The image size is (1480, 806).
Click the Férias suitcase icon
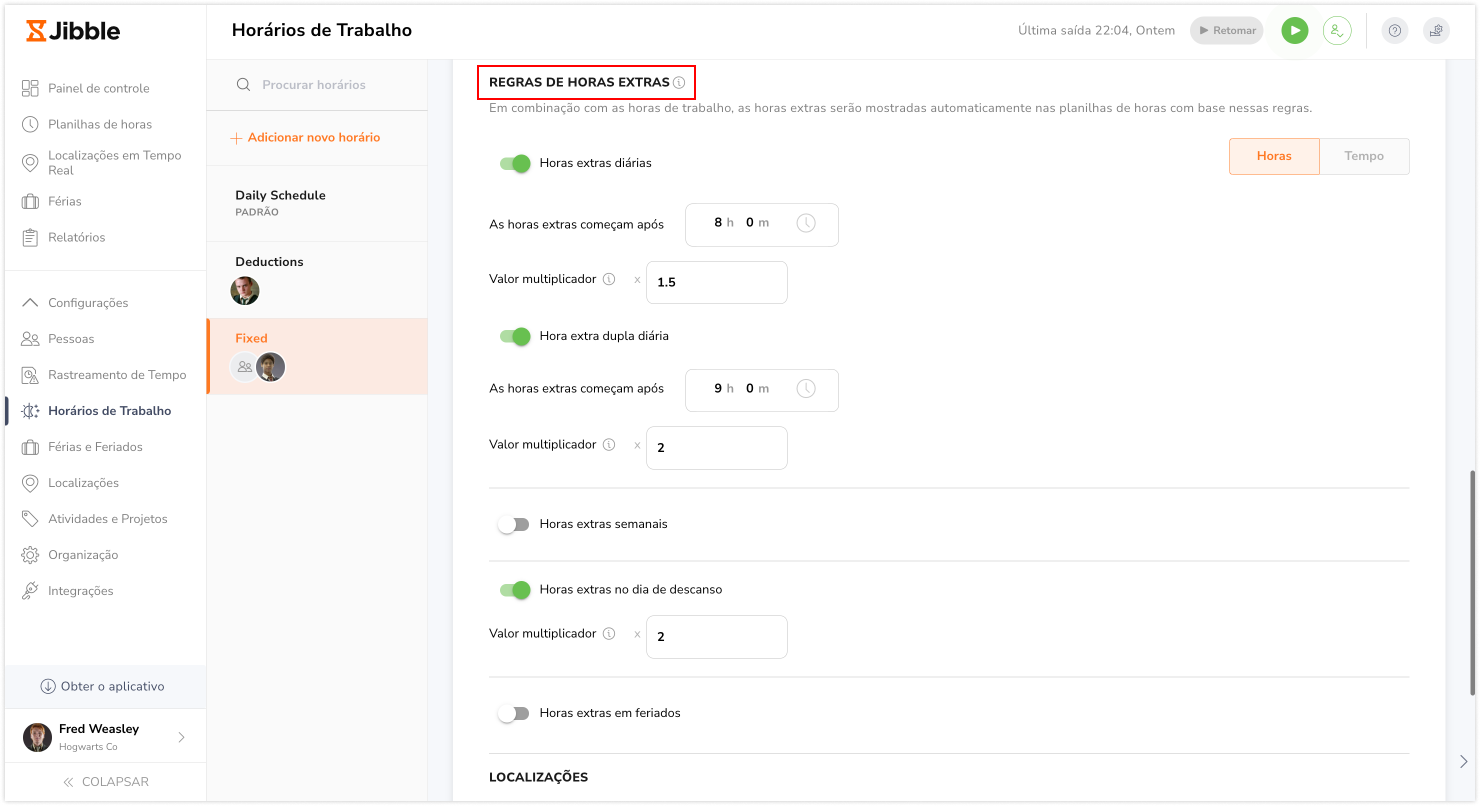point(30,201)
